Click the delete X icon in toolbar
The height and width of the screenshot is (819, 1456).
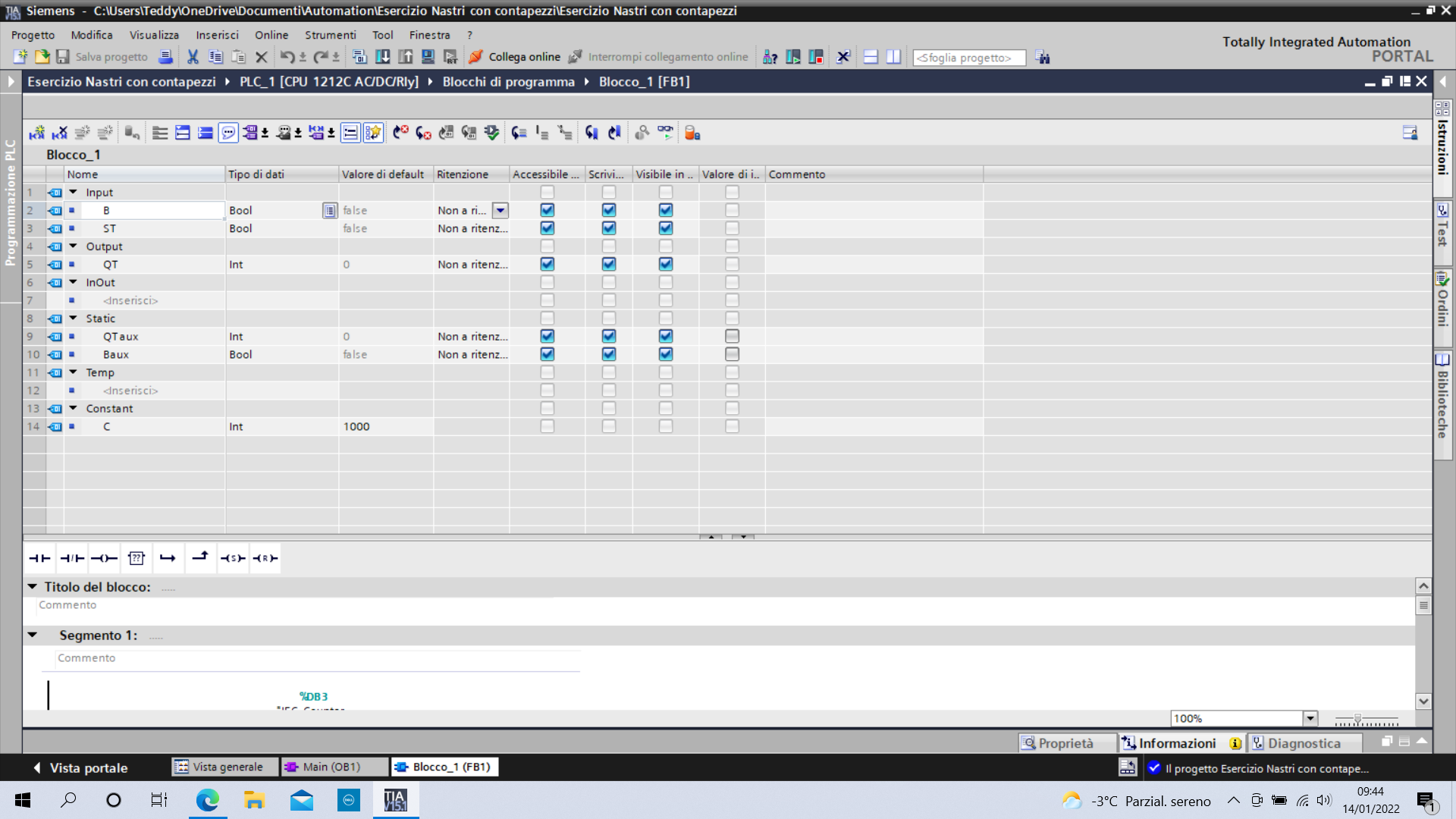tap(262, 57)
